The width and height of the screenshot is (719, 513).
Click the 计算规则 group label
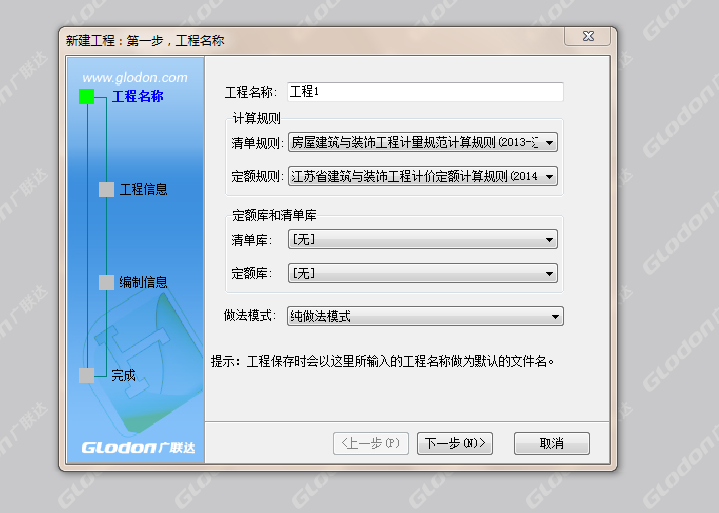pyautogui.click(x=256, y=118)
